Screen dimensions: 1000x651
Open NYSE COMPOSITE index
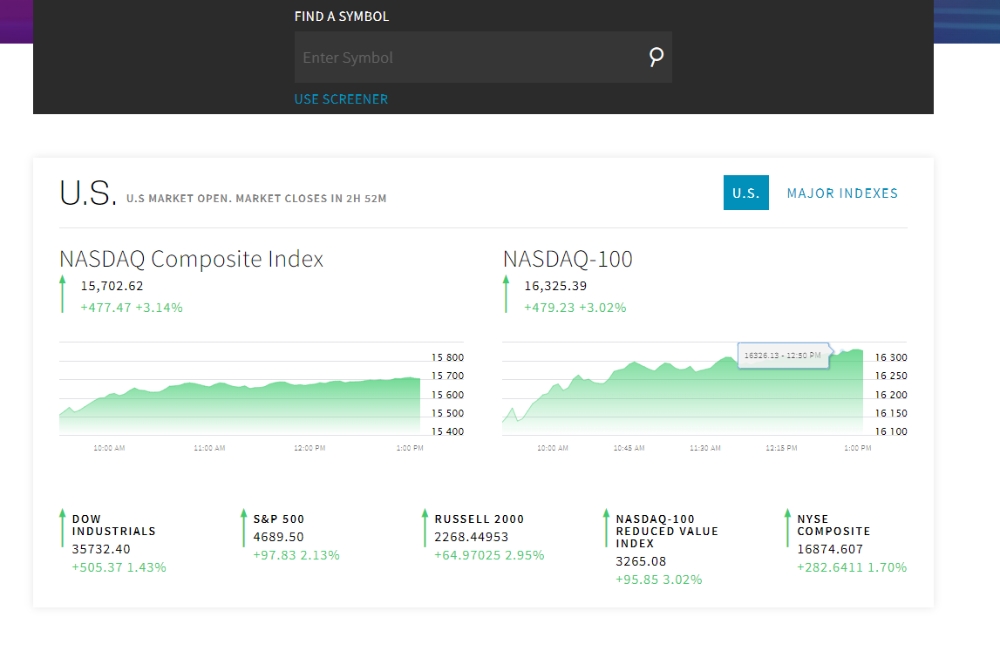pos(834,525)
